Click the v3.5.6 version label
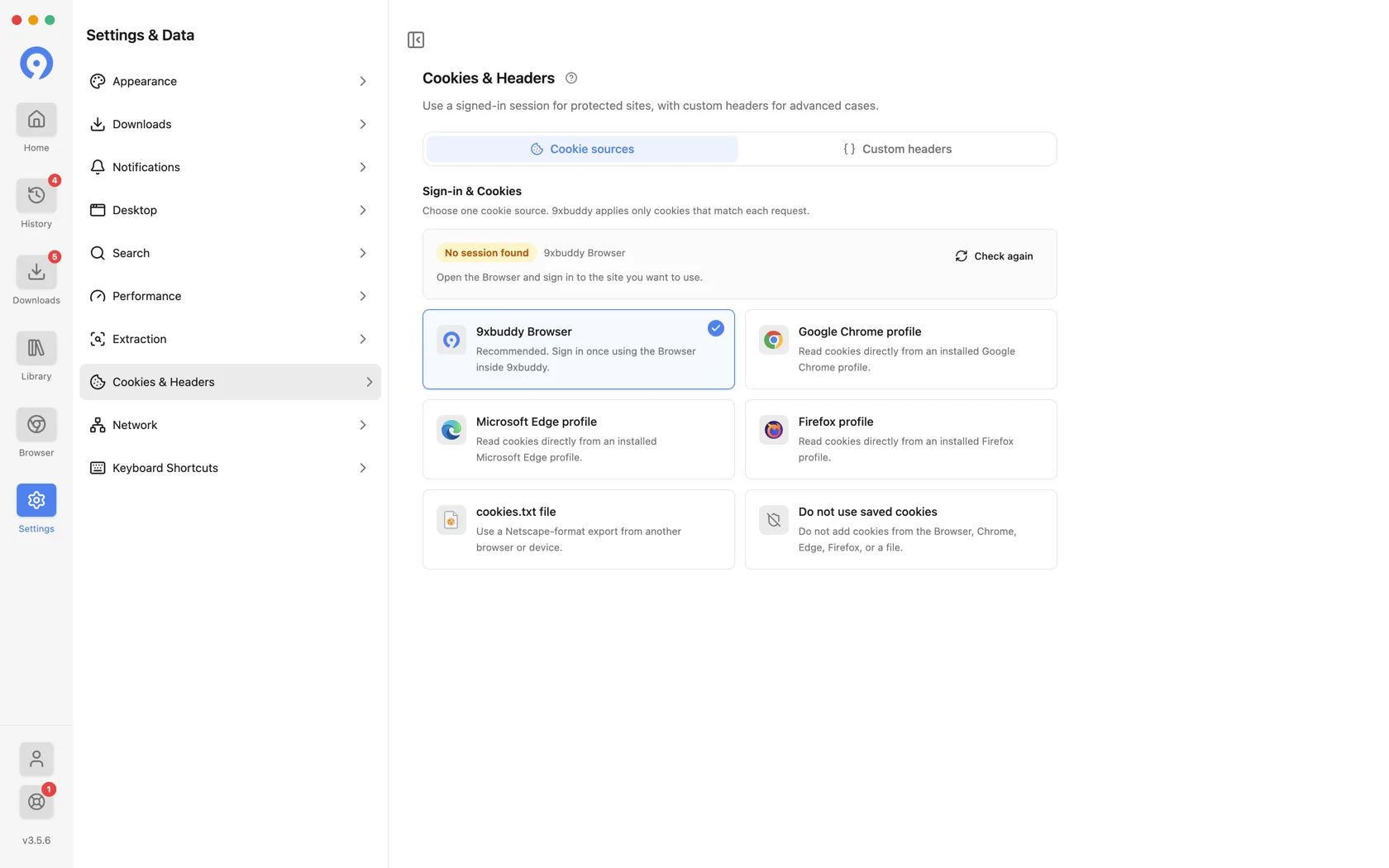Screen dimensions: 1389x868 pyautogui.click(x=36, y=840)
